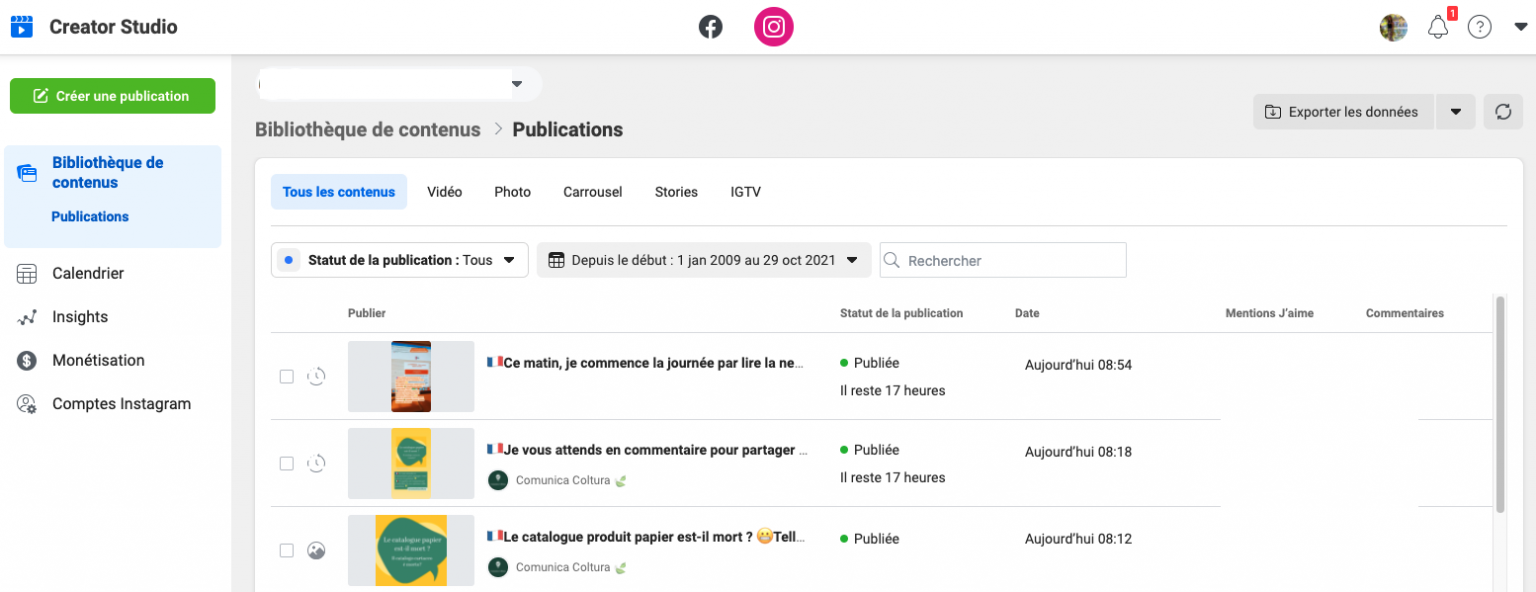Go to Monétisation in the sidebar
The width and height of the screenshot is (1536, 592).
click(x=98, y=360)
